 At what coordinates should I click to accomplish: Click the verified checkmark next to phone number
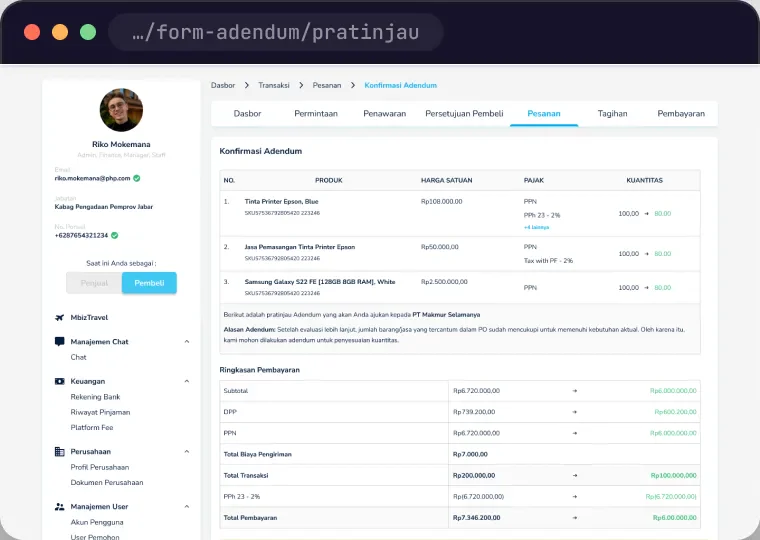tap(114, 236)
